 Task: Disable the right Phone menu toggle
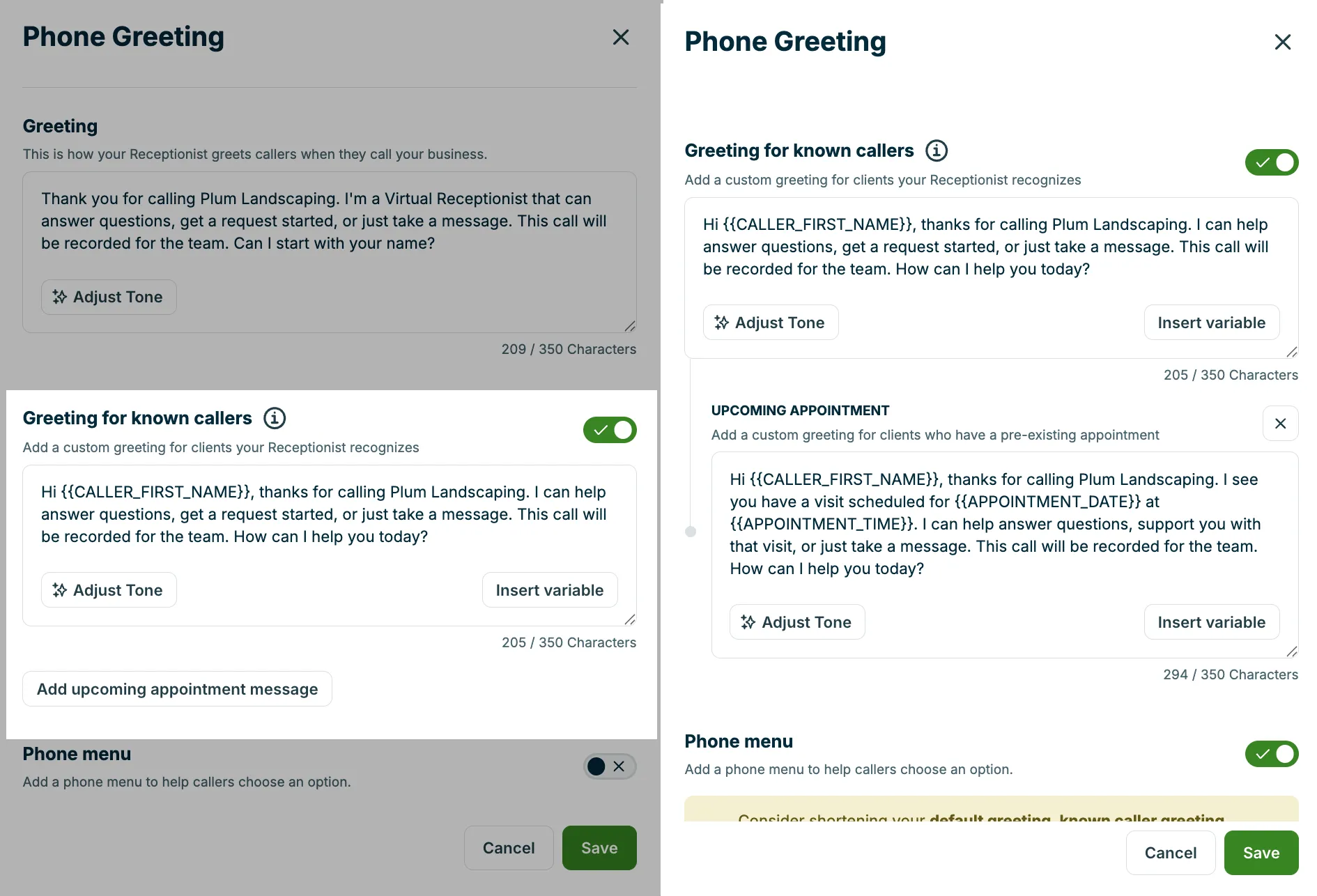[1272, 754]
